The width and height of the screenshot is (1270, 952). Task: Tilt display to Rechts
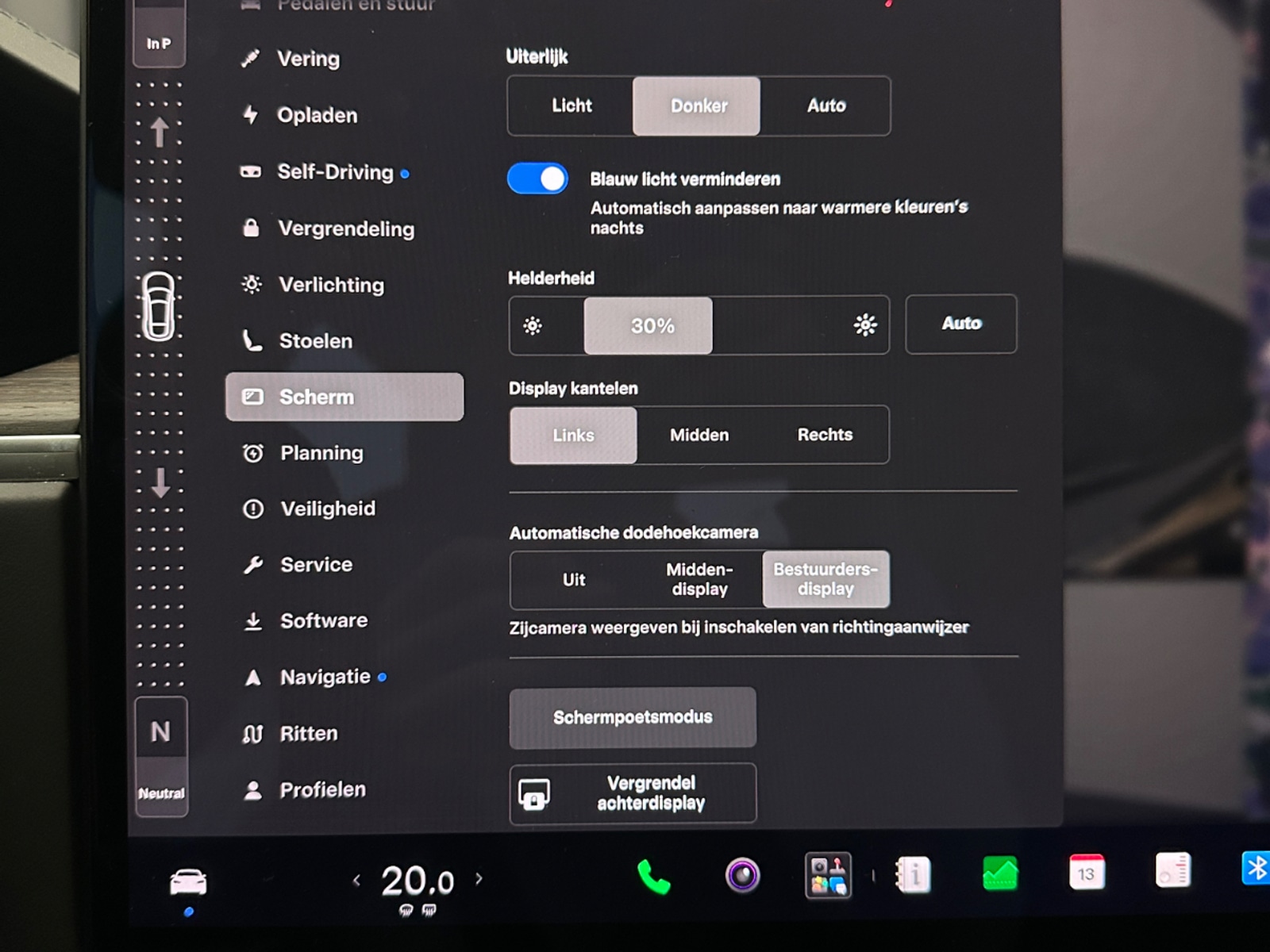pos(825,435)
